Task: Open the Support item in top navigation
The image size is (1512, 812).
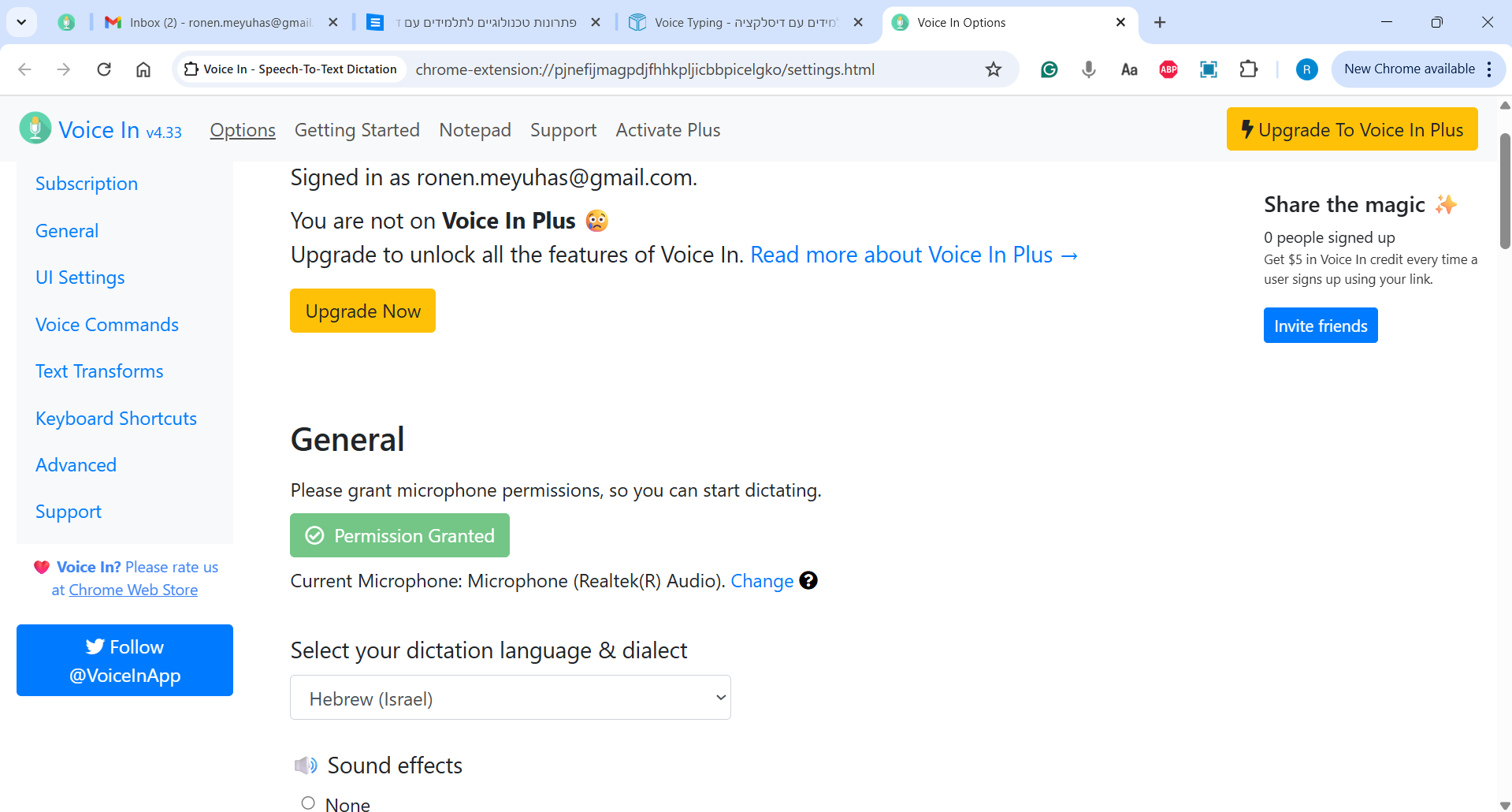Action: pos(563,130)
